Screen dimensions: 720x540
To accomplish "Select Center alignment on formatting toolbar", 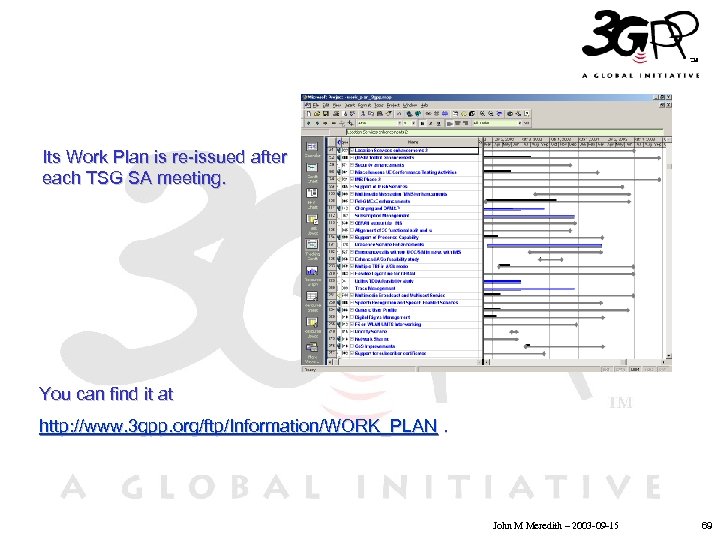I will [457, 123].
